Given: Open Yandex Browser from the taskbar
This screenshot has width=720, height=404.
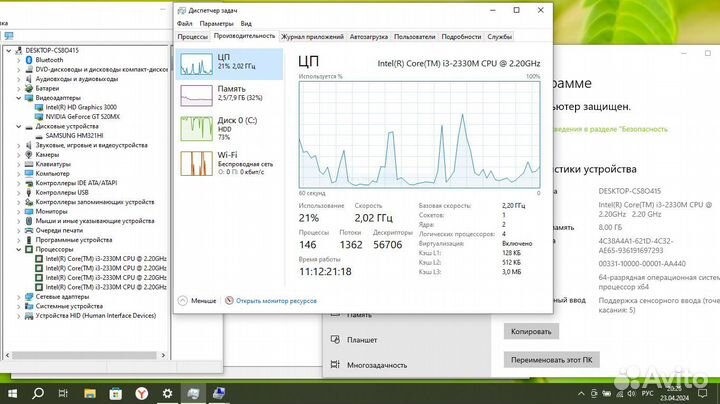Looking at the screenshot, I should [x=141, y=393].
